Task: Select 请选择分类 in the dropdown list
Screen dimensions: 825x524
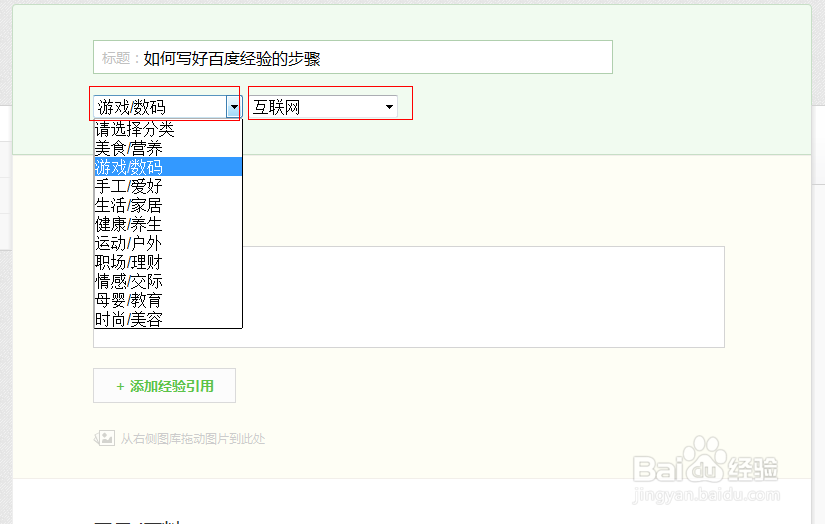Action: coord(168,129)
